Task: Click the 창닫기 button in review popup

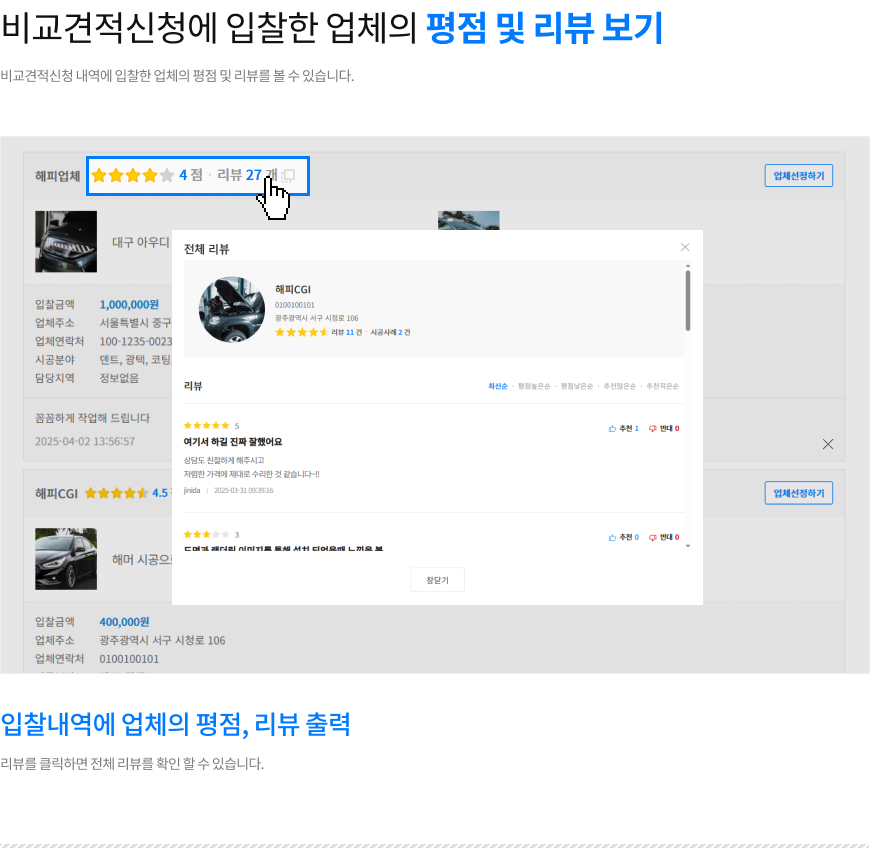Action: pyautogui.click(x=438, y=580)
